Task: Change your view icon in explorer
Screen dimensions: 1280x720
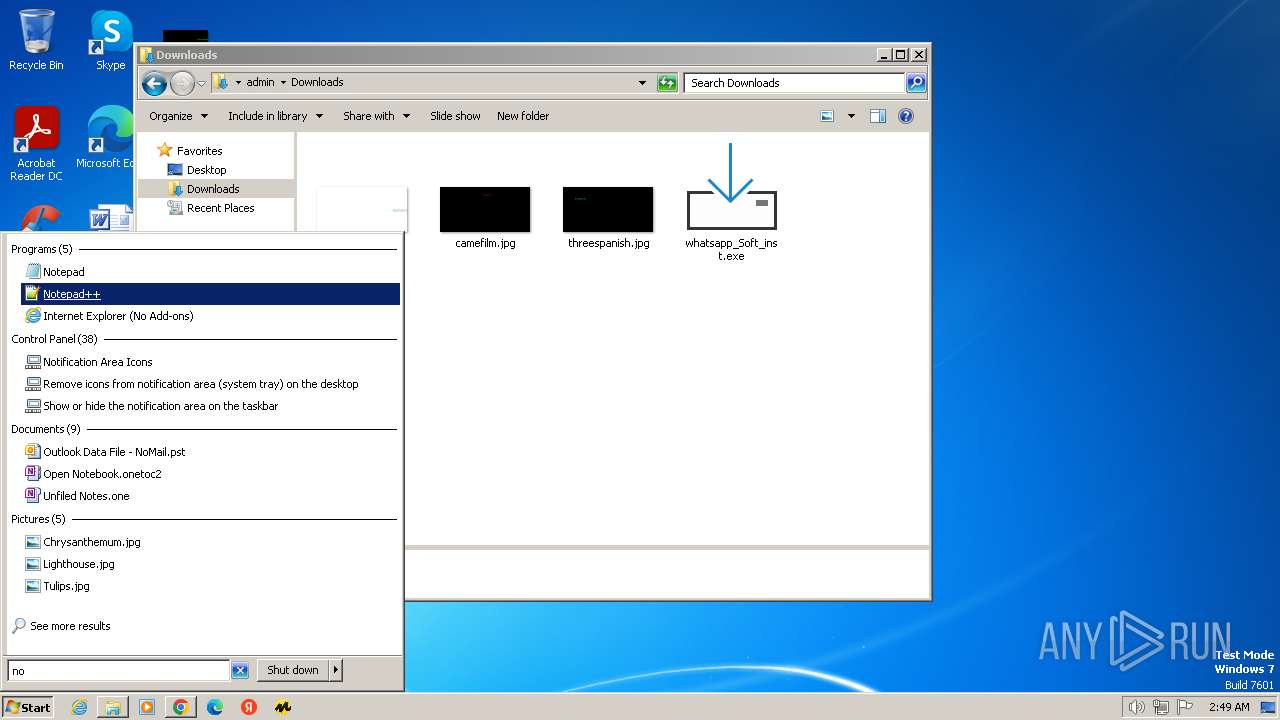Action: click(x=827, y=116)
